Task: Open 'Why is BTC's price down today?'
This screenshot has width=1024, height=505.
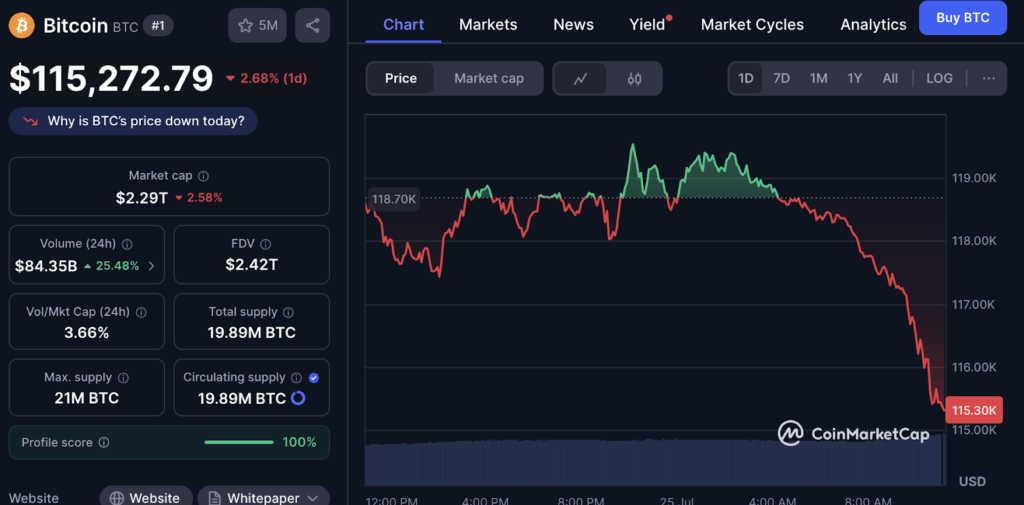Action: 133,121
